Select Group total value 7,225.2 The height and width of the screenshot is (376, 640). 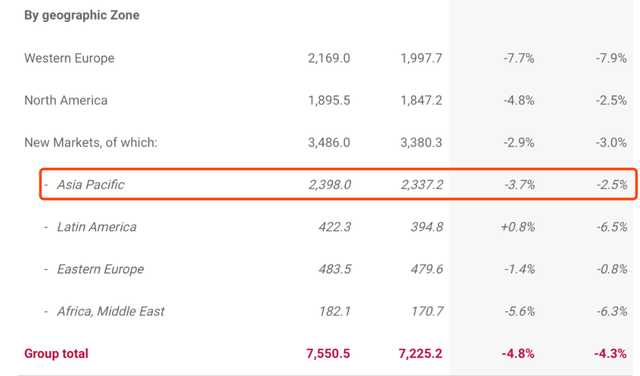pos(420,354)
